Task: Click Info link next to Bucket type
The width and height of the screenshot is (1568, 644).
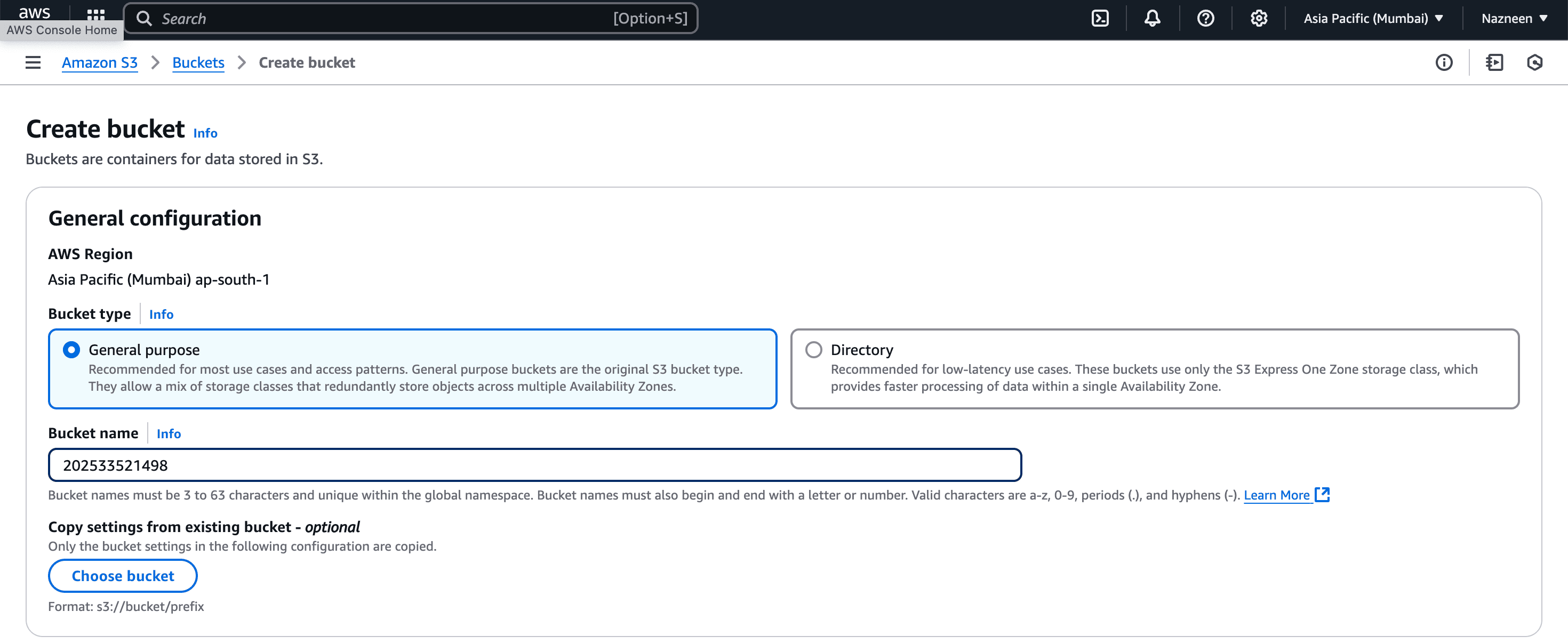Action: [x=161, y=314]
